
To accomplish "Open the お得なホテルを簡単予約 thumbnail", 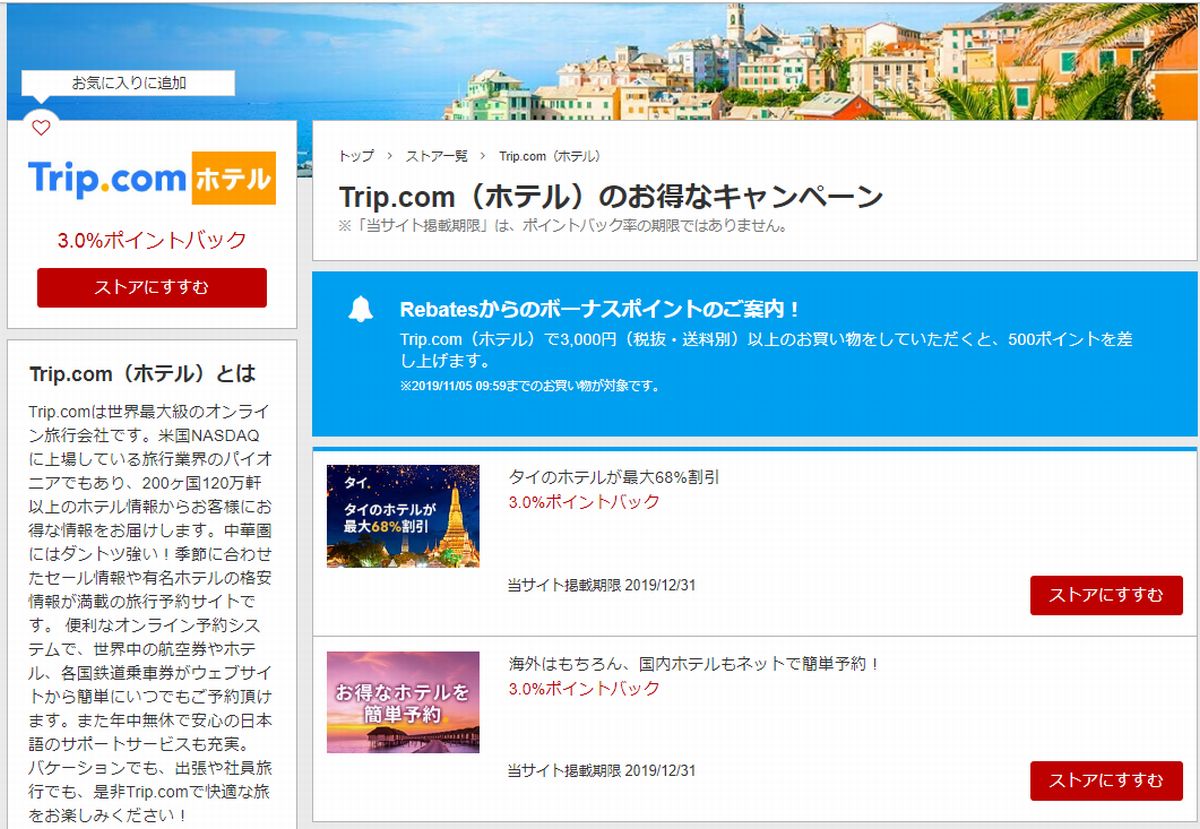I will click(403, 702).
